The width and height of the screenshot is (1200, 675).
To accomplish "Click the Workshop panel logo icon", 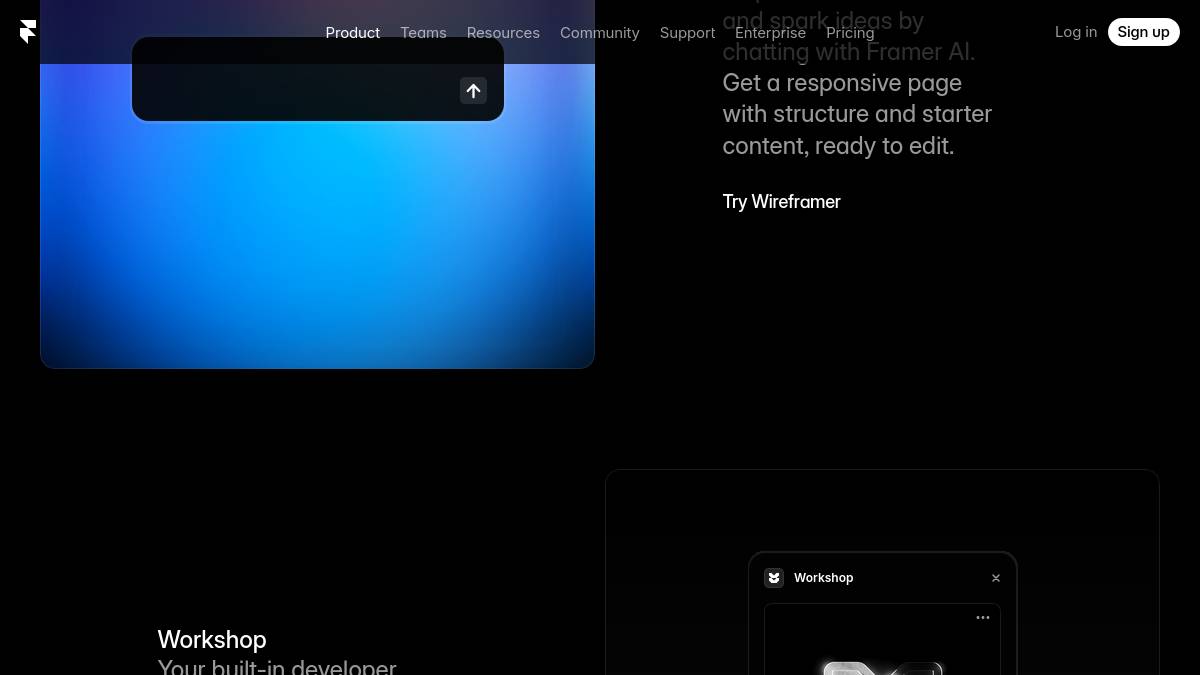I will [774, 578].
